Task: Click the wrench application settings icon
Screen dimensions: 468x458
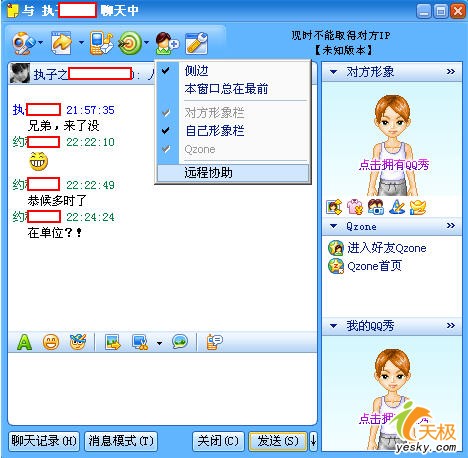Action: pos(197,43)
